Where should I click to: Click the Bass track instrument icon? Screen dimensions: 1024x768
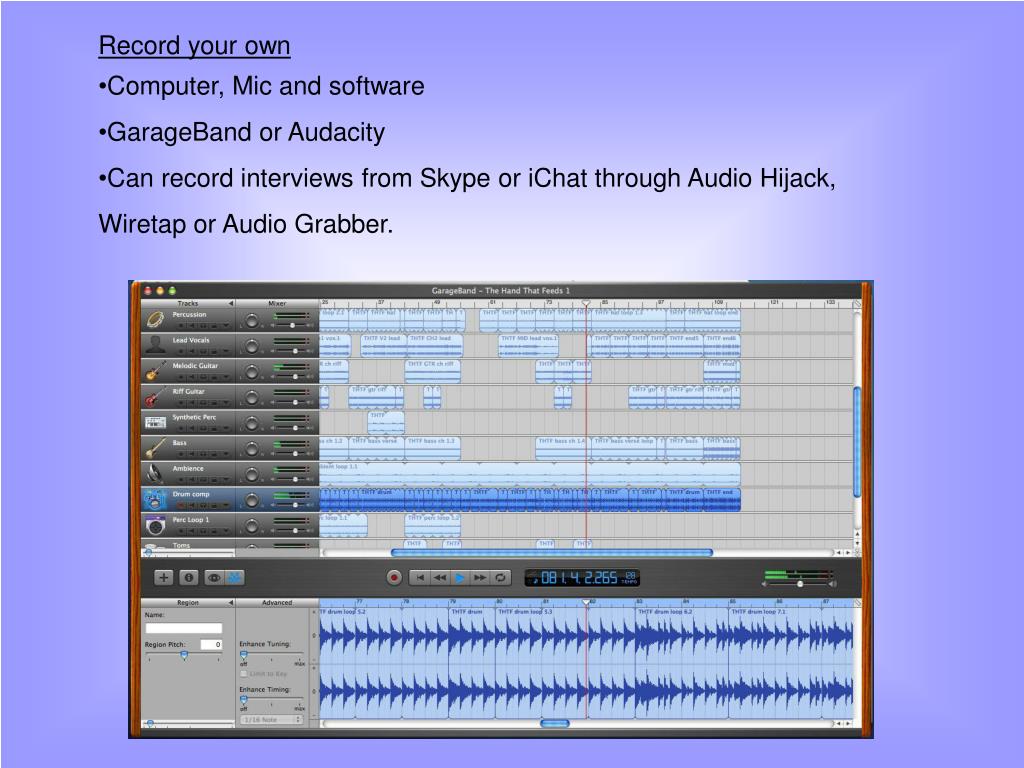(x=155, y=448)
